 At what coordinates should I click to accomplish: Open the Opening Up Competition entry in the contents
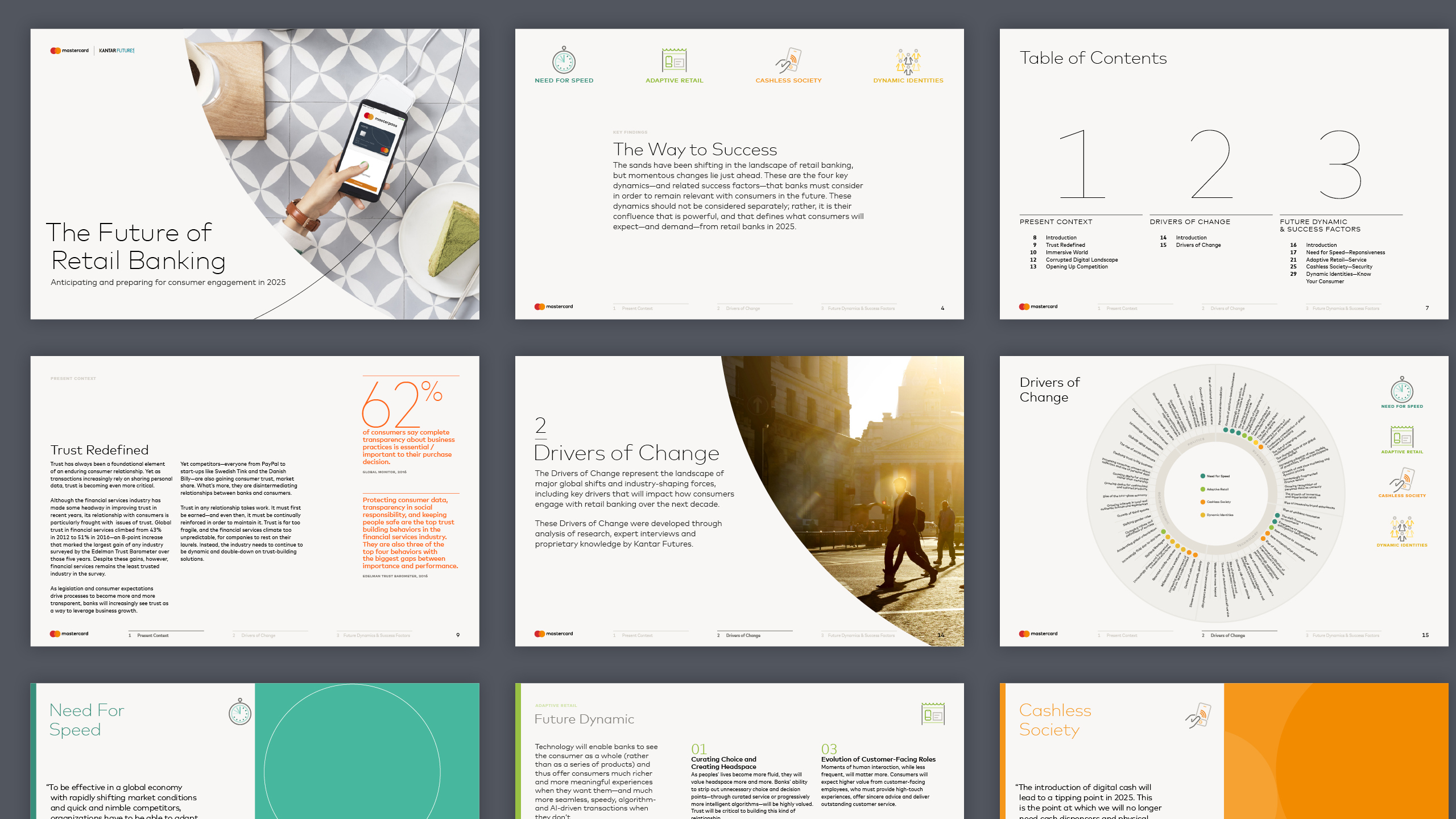tap(1076, 267)
